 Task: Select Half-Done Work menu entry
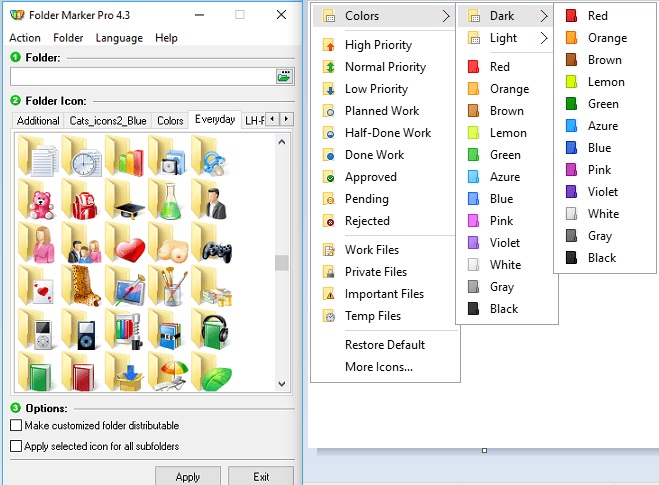pos(384,133)
